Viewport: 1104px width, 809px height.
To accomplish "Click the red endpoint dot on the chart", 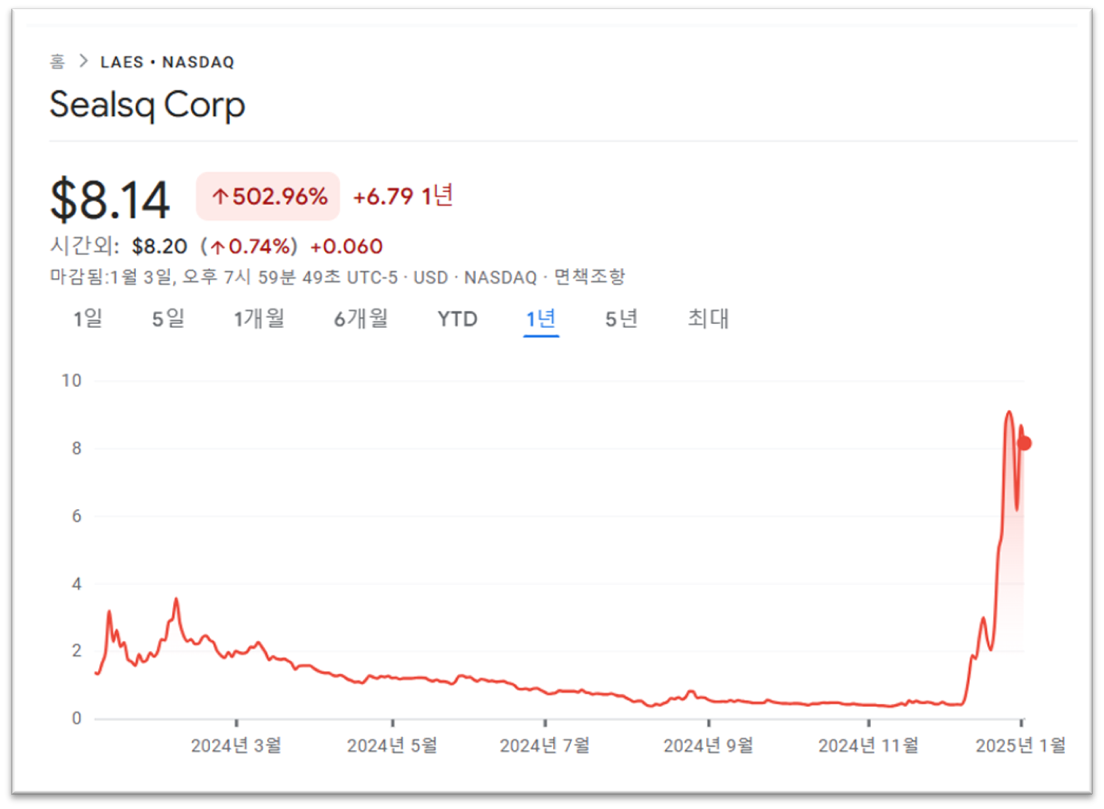I will click(1024, 443).
